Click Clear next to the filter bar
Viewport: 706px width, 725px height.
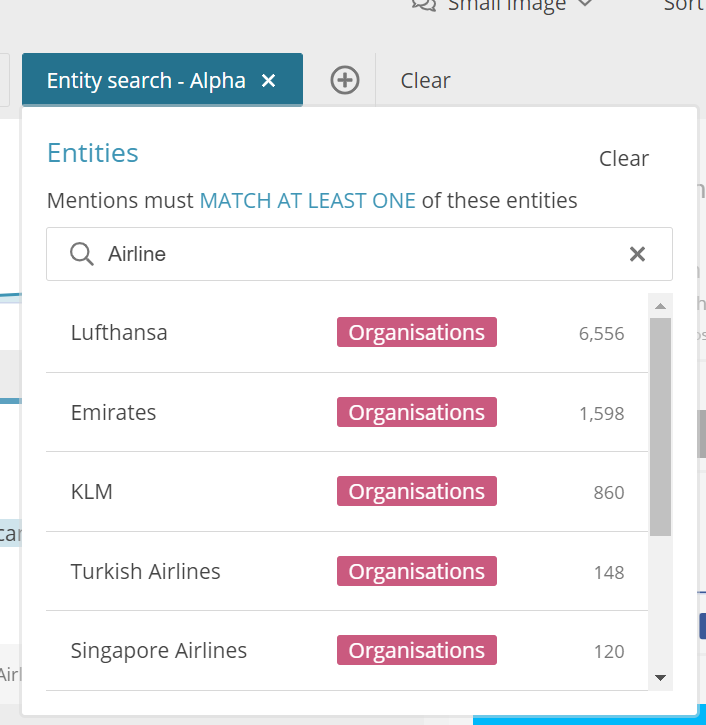425,80
